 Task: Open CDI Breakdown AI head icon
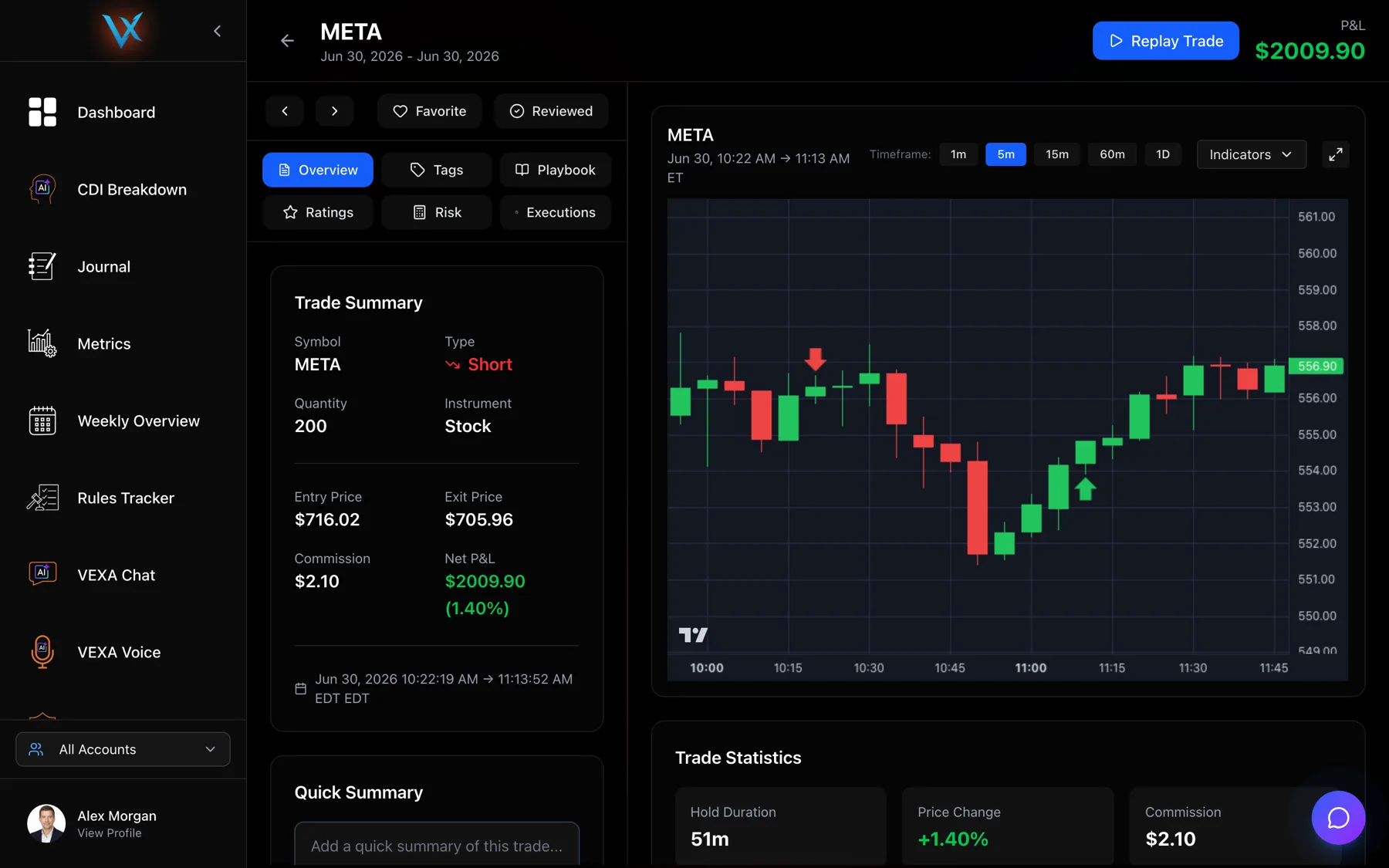(42, 189)
